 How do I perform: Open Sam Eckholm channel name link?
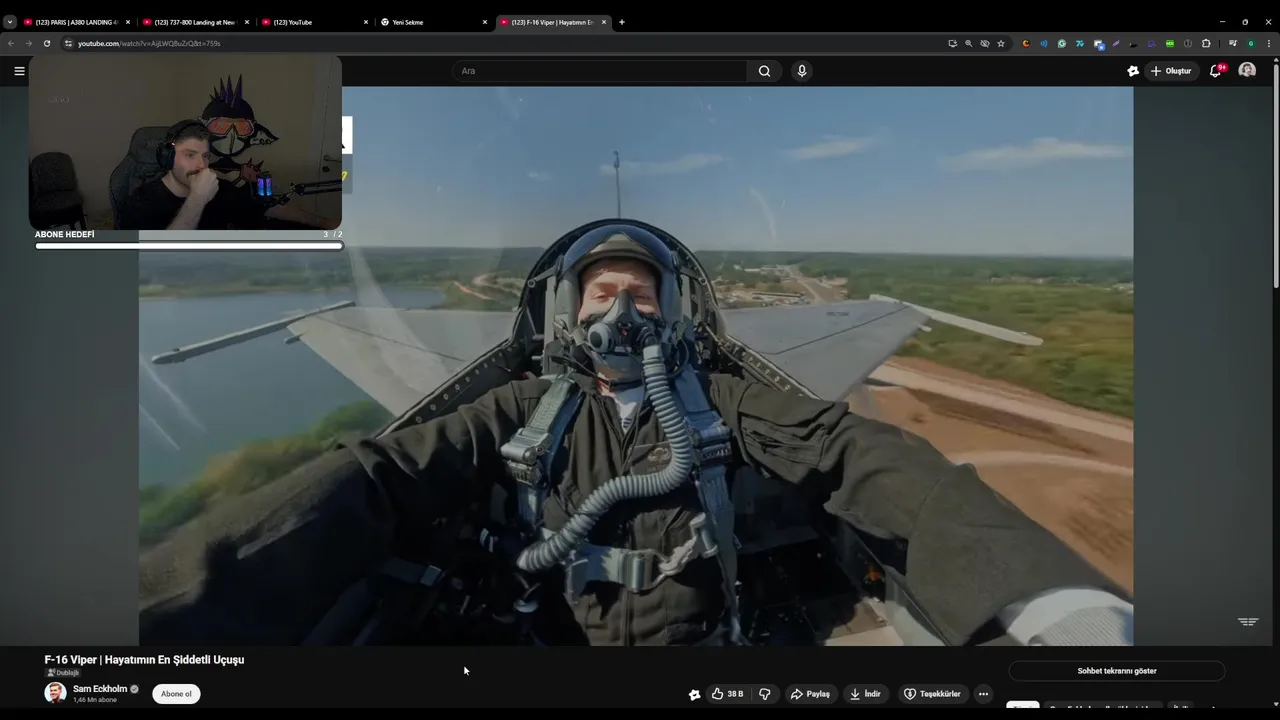pos(100,689)
